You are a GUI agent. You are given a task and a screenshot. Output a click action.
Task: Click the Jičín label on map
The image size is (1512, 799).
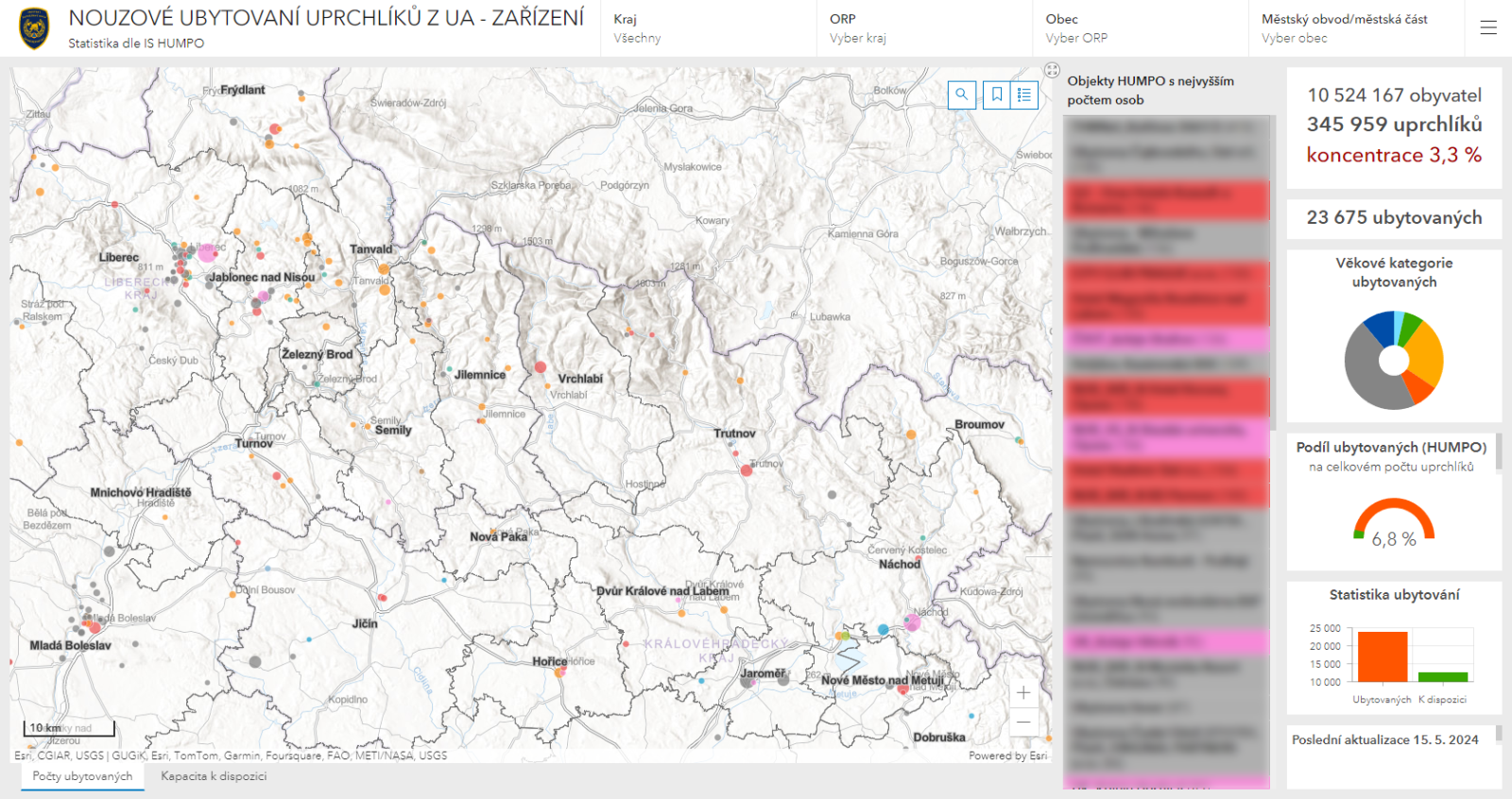tap(365, 624)
